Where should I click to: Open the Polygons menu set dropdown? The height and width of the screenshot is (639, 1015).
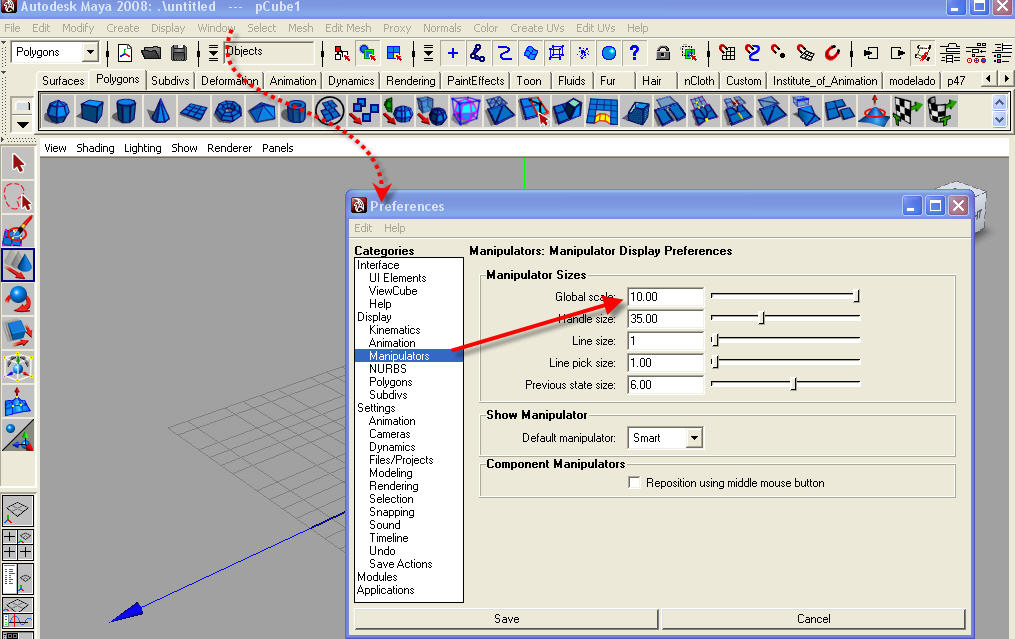click(x=90, y=52)
